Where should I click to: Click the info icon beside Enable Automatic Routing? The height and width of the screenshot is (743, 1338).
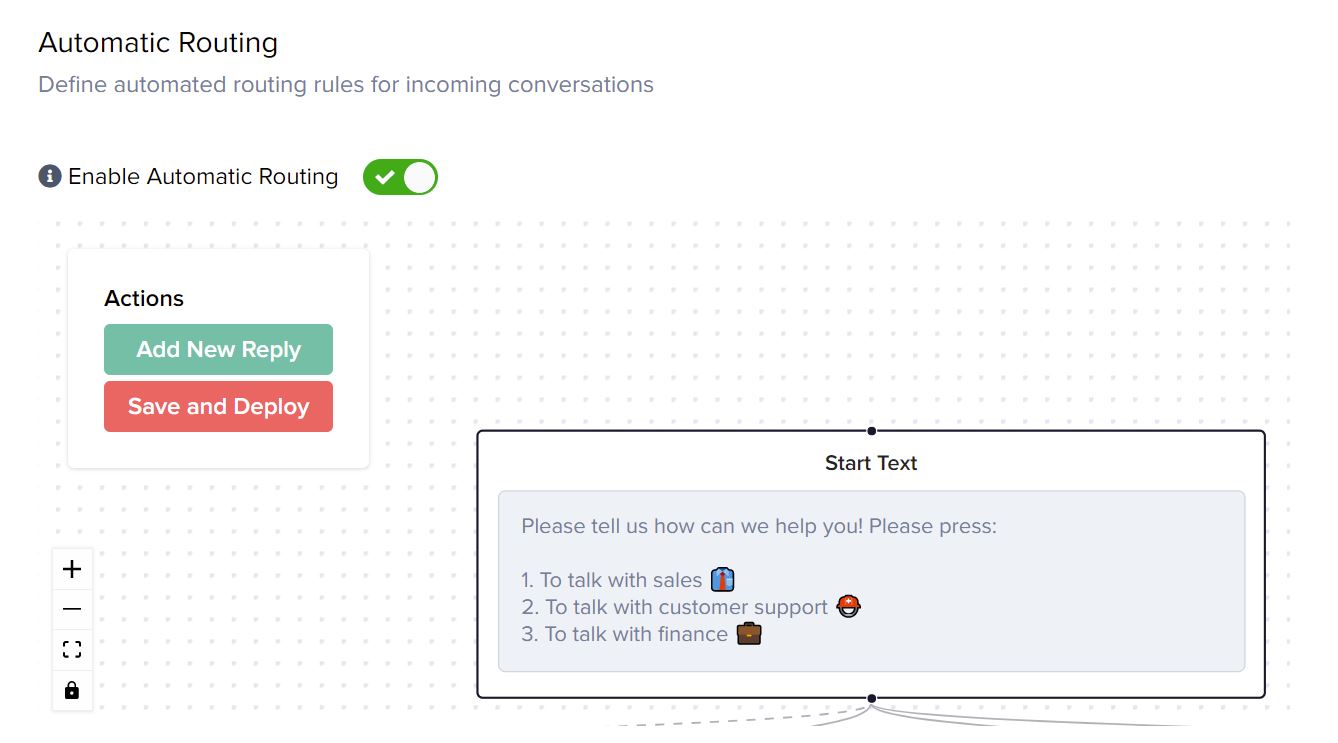click(50, 177)
